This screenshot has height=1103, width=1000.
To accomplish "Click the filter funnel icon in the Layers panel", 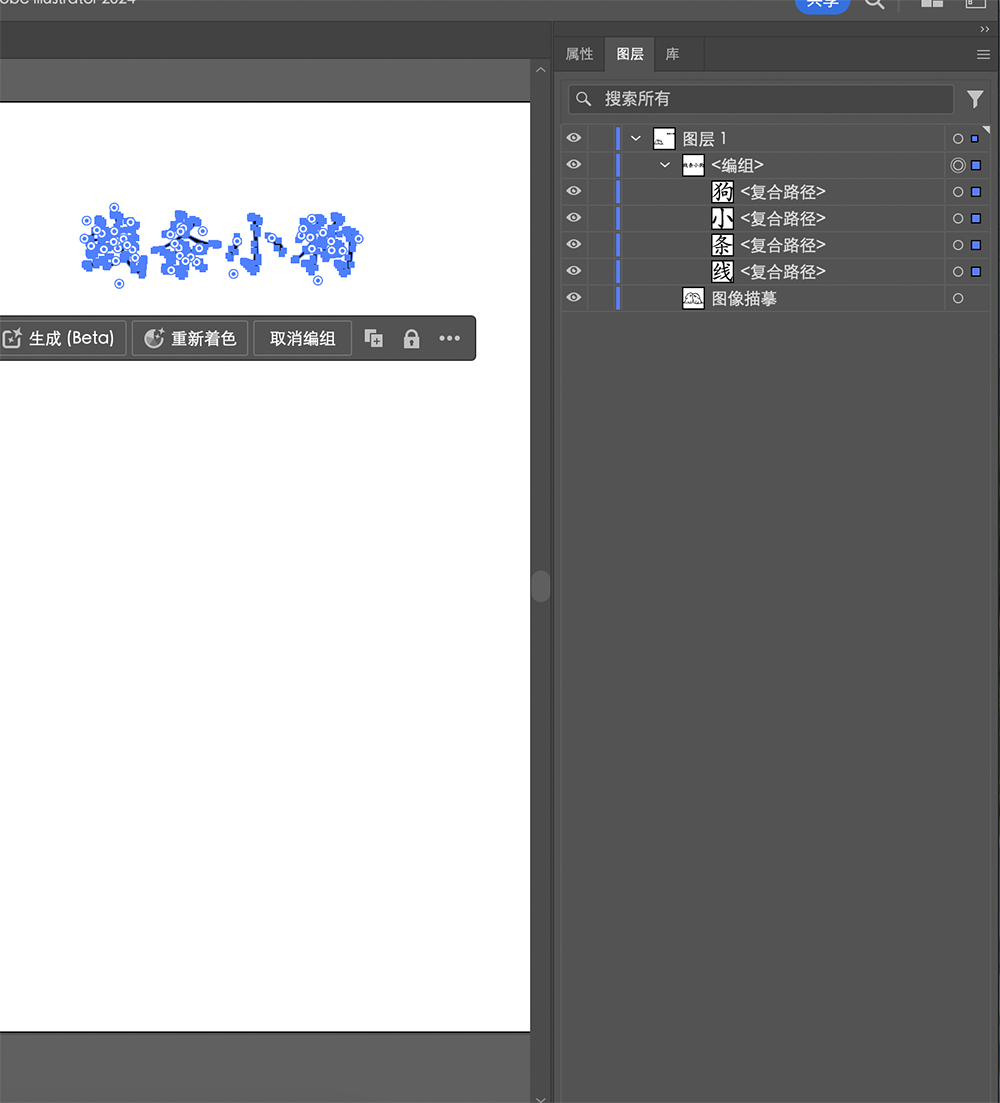I will coord(975,99).
